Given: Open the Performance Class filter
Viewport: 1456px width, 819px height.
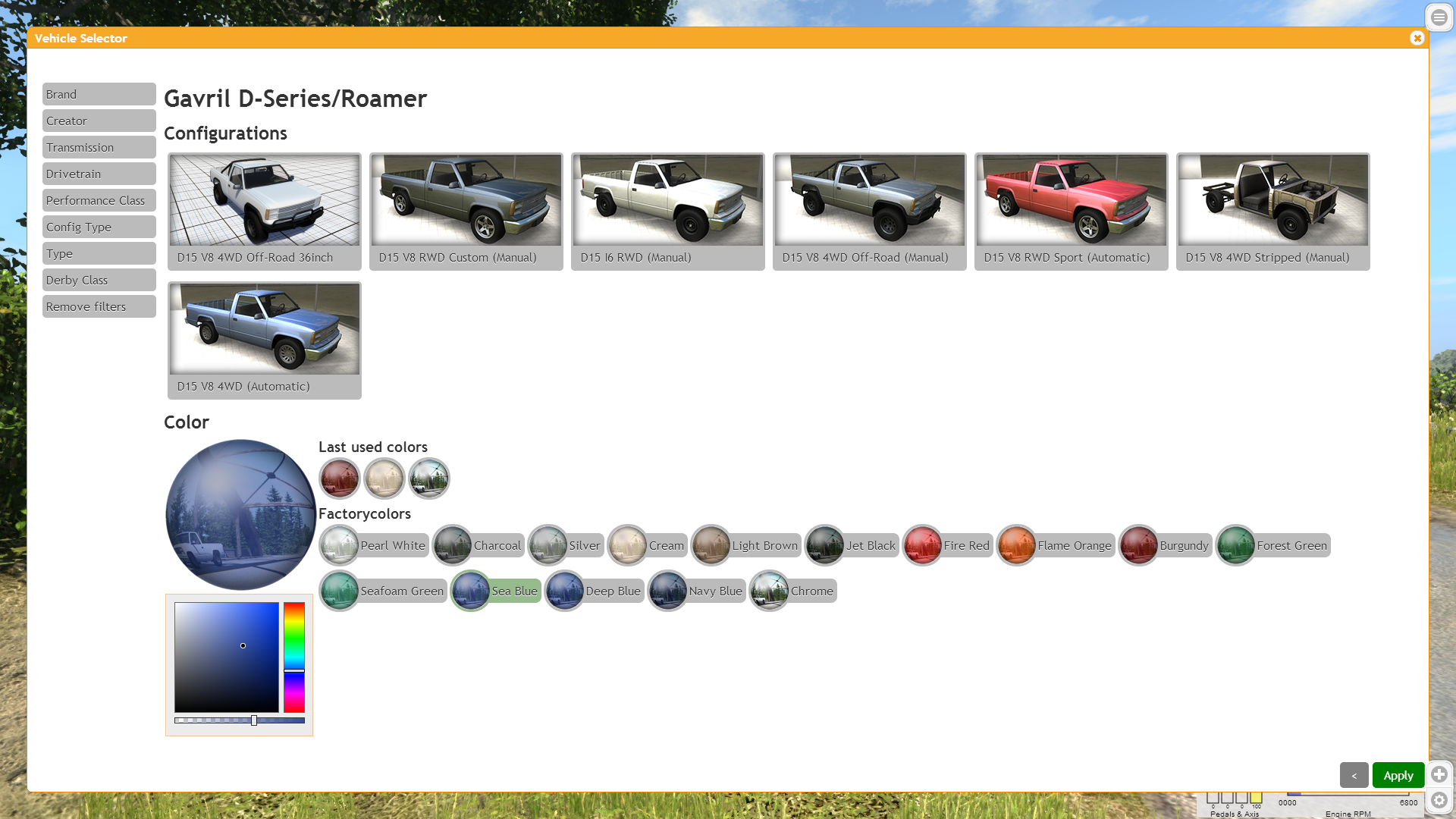Looking at the screenshot, I should (x=99, y=200).
